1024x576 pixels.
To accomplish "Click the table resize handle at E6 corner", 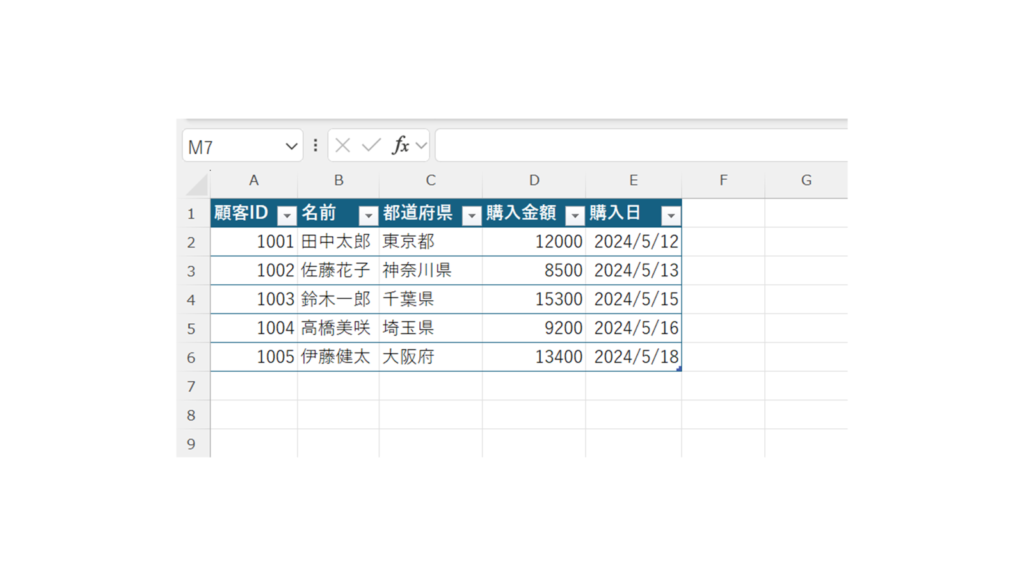I will click(x=679, y=369).
